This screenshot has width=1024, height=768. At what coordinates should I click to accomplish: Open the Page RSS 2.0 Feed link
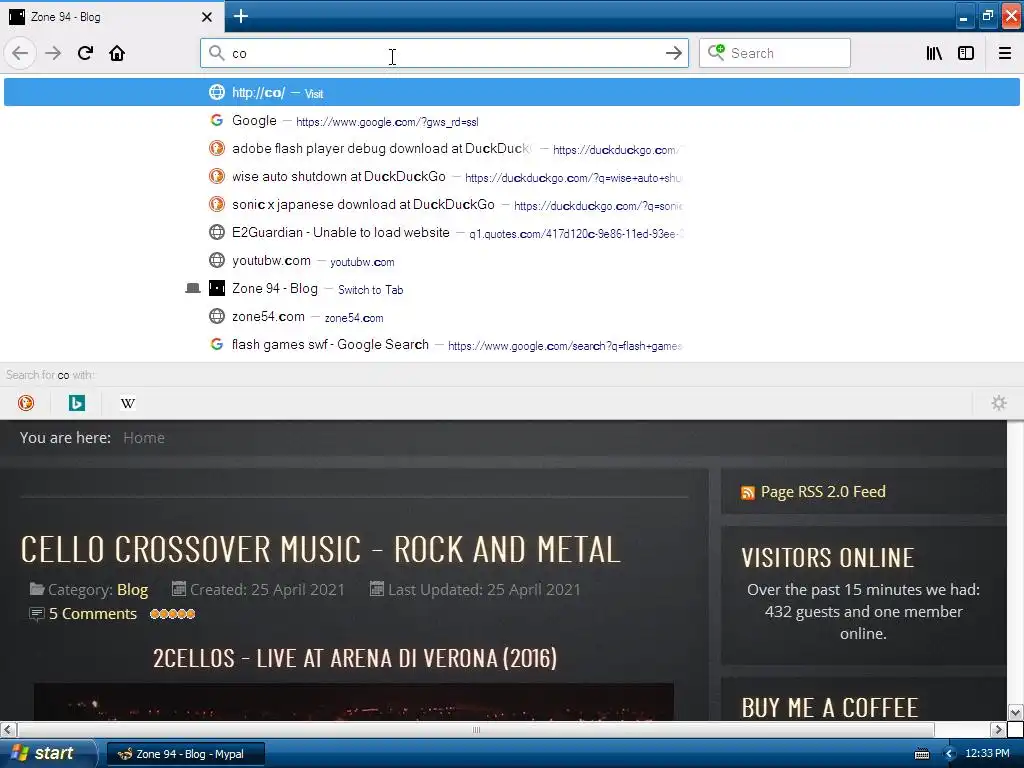[x=823, y=492]
